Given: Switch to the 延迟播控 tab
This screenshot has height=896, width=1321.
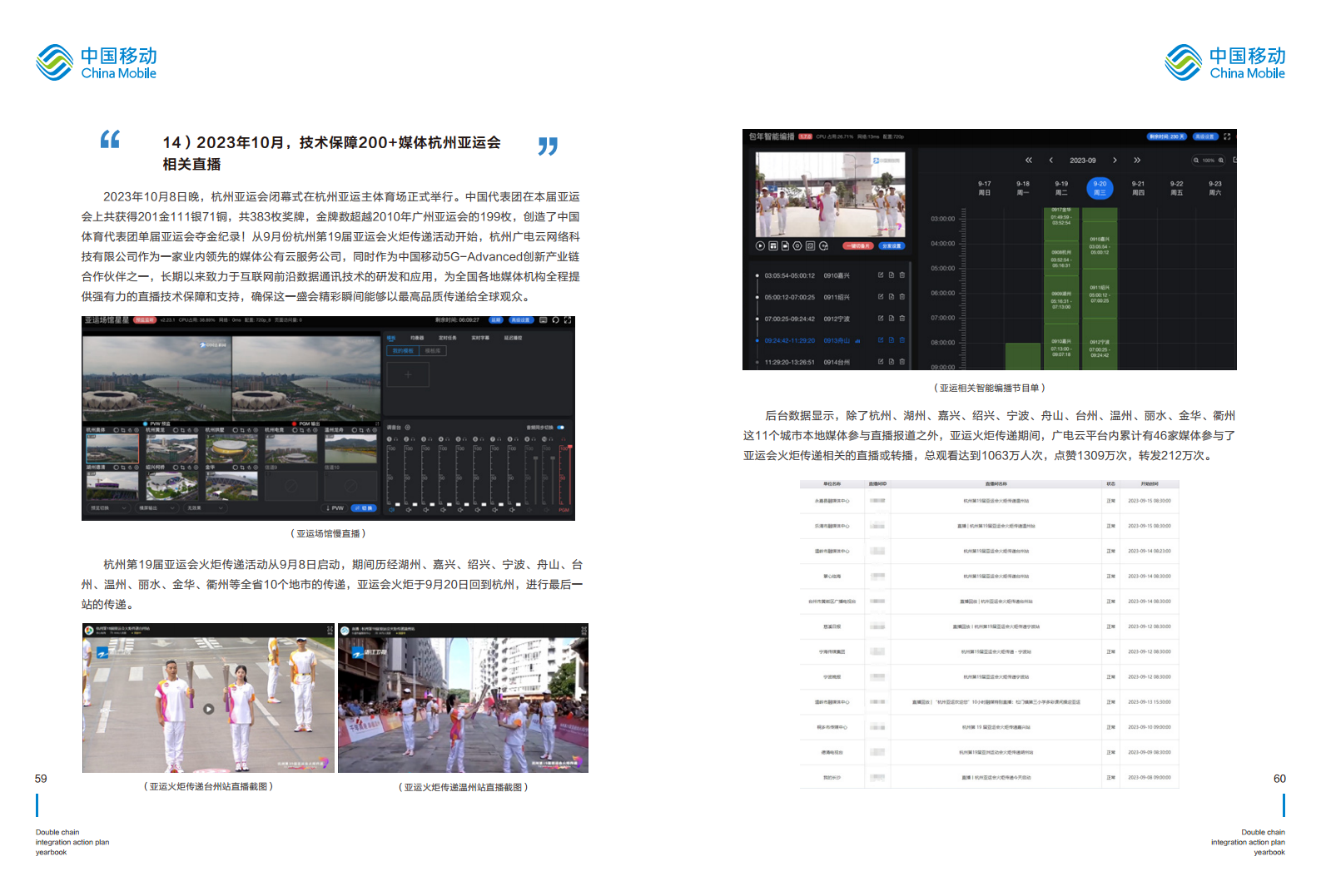Looking at the screenshot, I should click(513, 338).
